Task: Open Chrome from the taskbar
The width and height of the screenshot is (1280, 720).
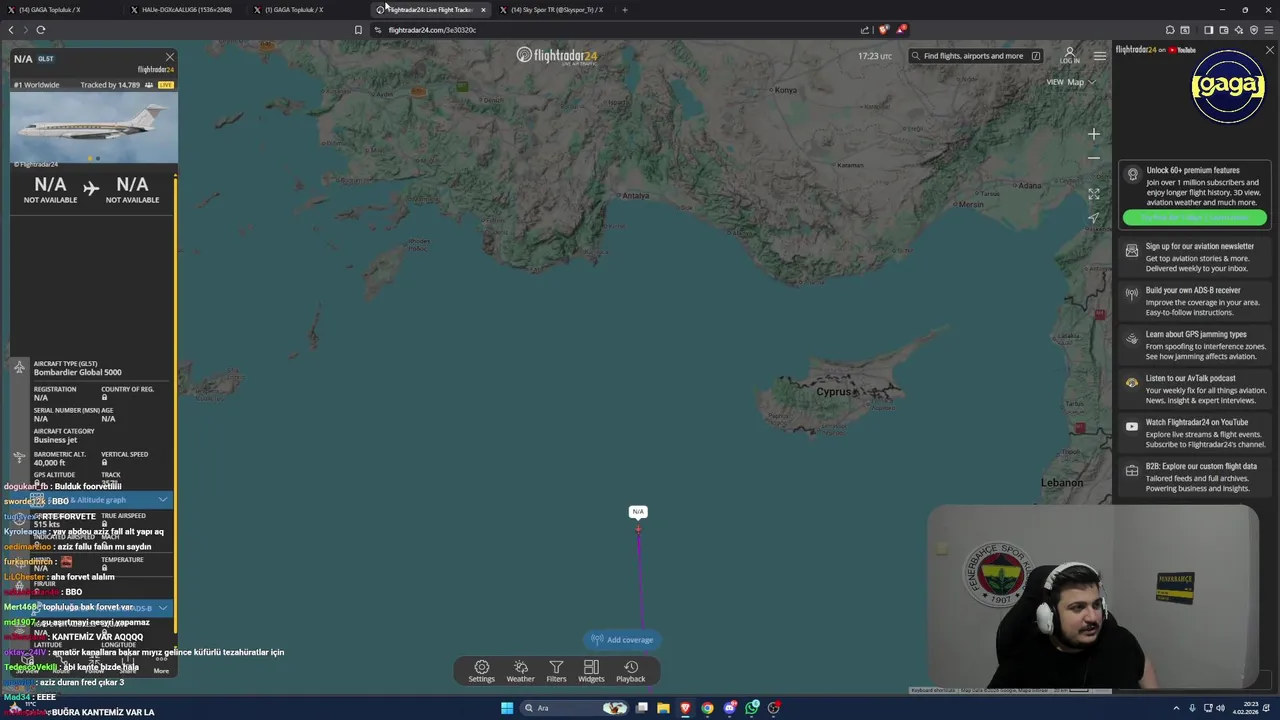Action: tap(707, 708)
